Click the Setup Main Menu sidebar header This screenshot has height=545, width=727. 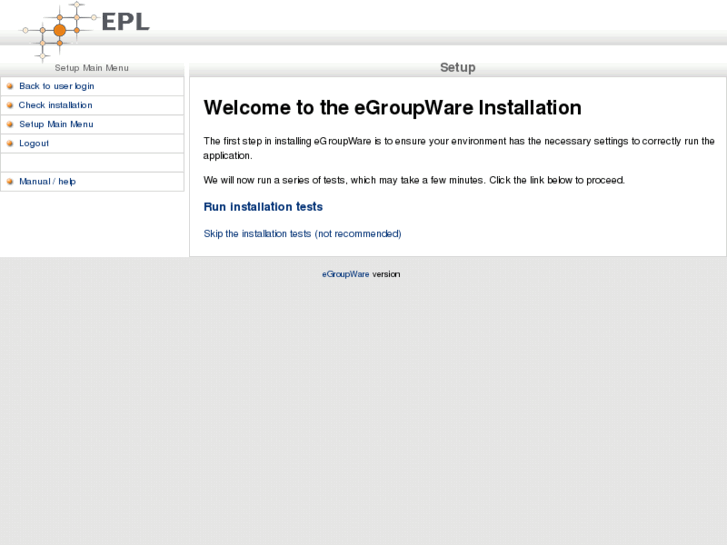pos(92,68)
